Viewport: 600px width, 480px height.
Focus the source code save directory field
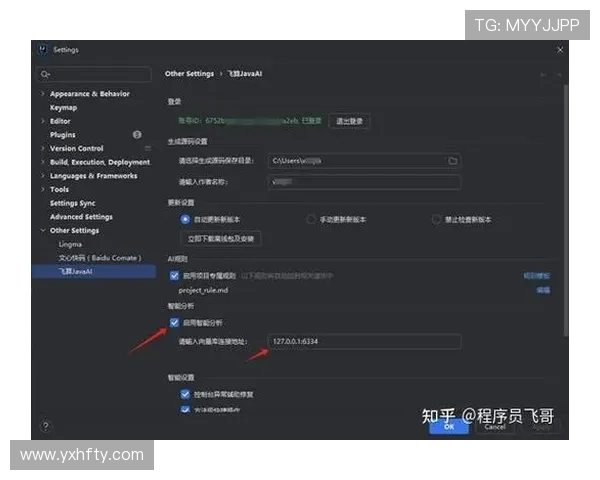[x=364, y=161]
